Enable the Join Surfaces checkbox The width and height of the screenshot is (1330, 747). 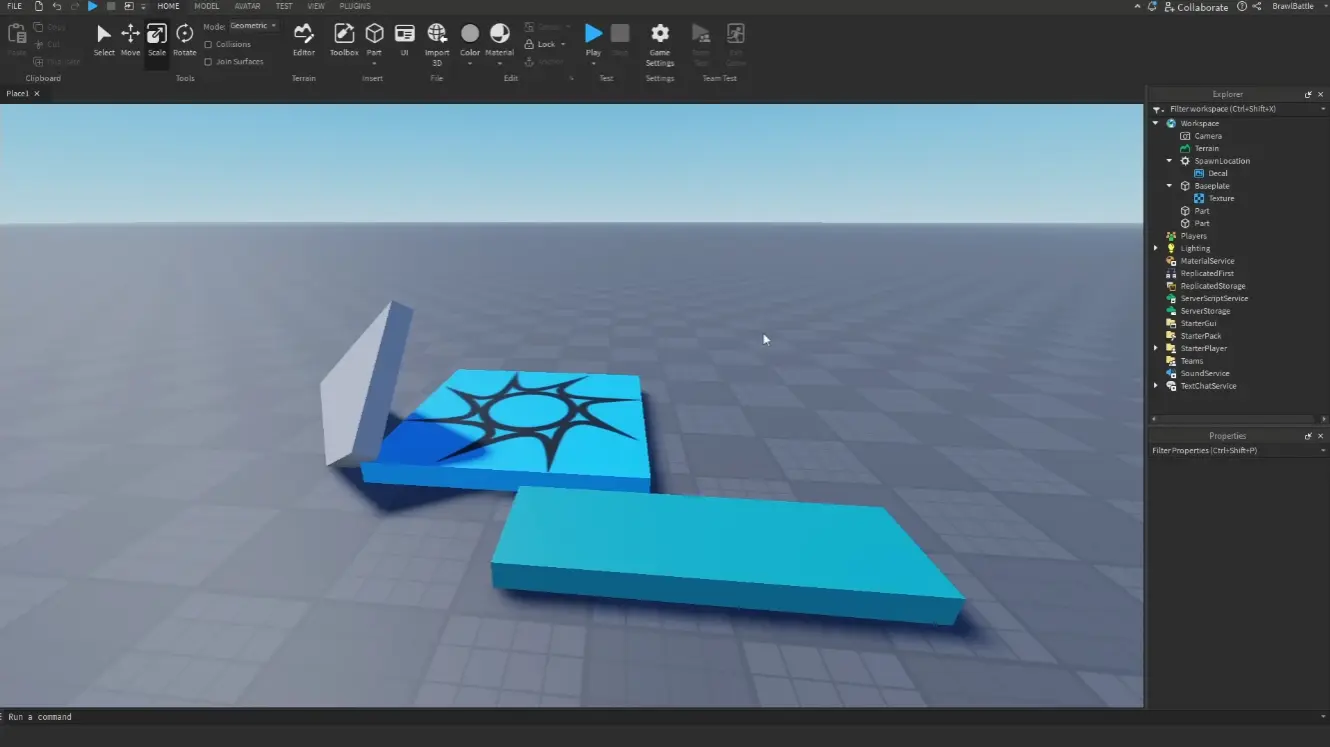tap(208, 62)
